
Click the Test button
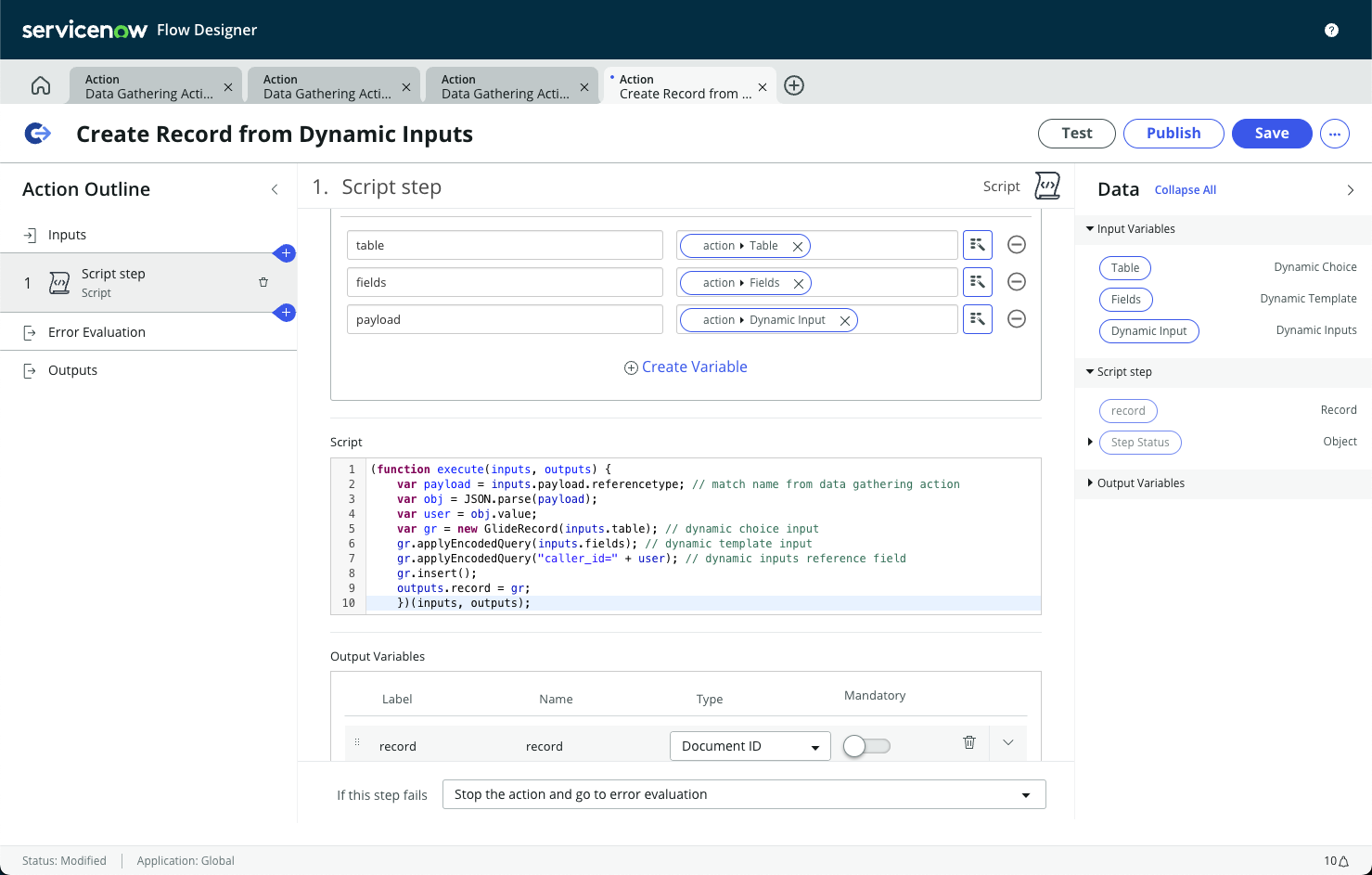coord(1077,134)
